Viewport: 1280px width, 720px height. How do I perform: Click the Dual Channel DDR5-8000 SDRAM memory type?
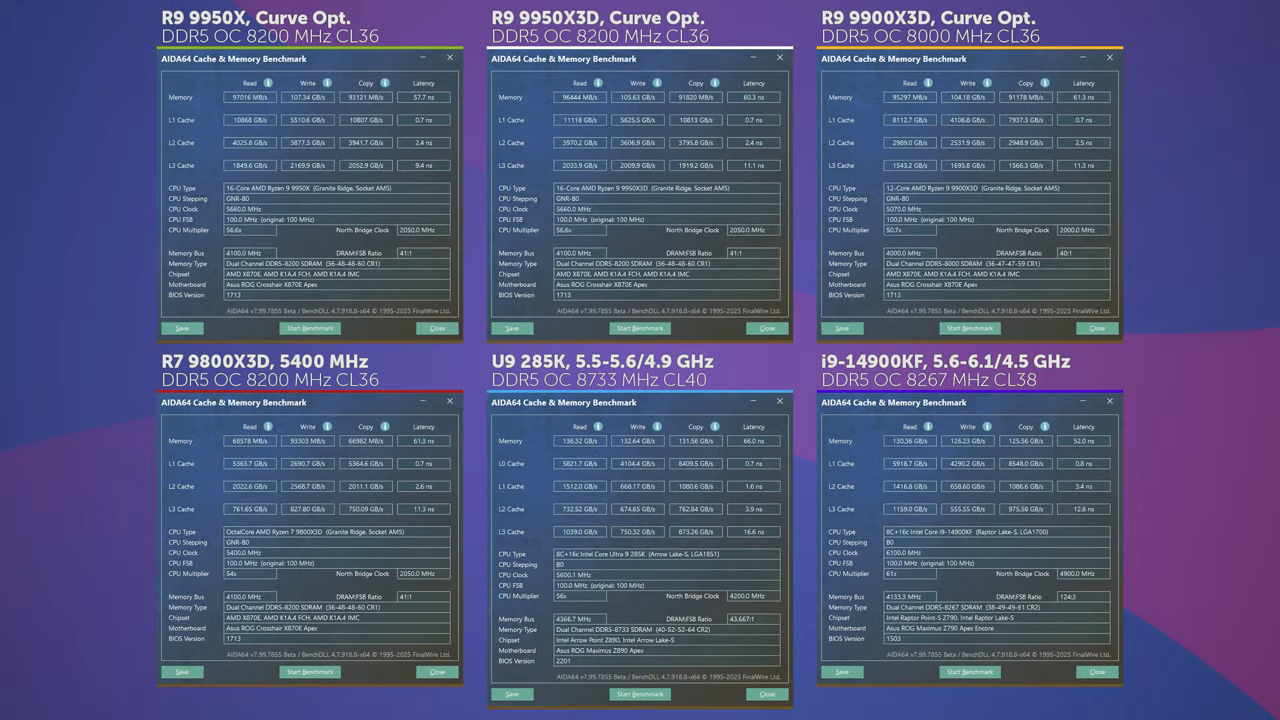997,264
